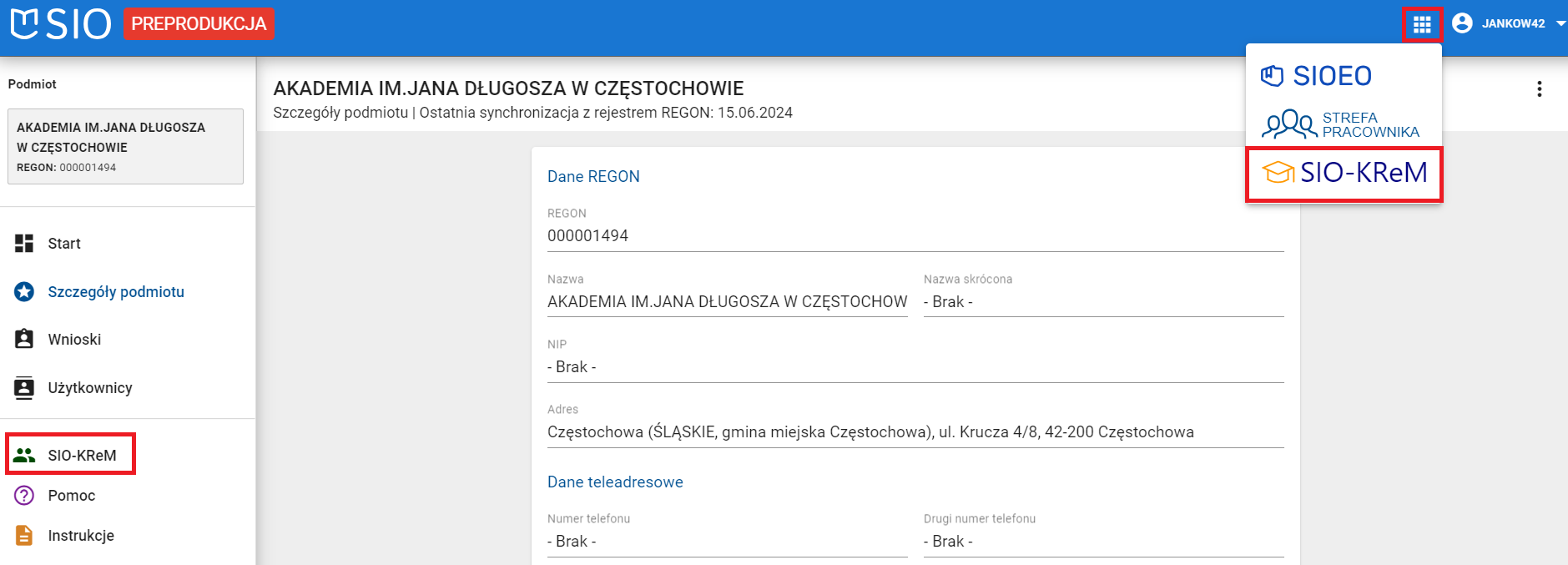Click the Wnioski clipboard icon
The width and height of the screenshot is (1568, 565).
coord(24,340)
